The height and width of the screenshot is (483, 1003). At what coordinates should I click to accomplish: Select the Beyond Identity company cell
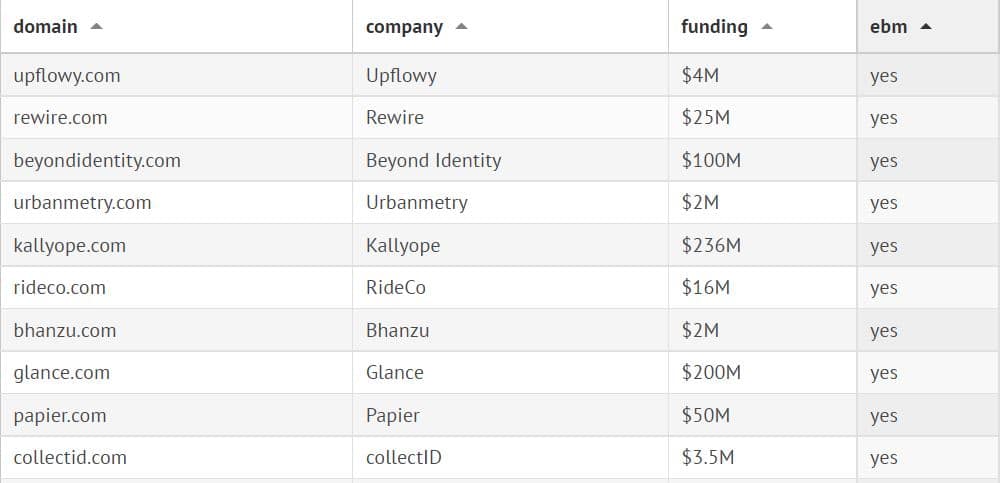433,160
